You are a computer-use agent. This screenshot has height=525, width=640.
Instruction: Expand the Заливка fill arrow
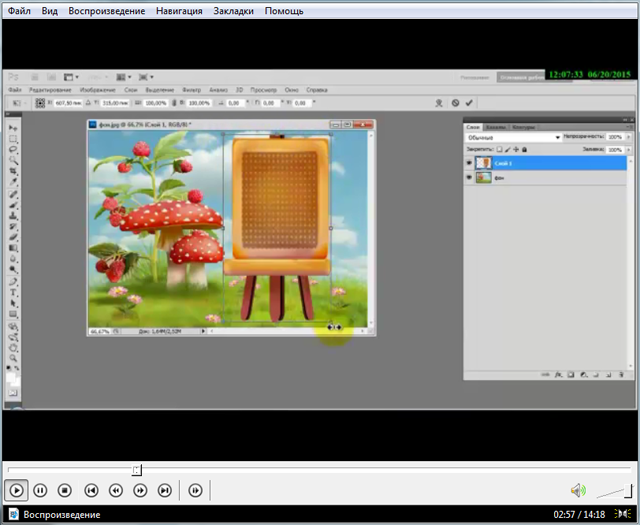click(628, 149)
